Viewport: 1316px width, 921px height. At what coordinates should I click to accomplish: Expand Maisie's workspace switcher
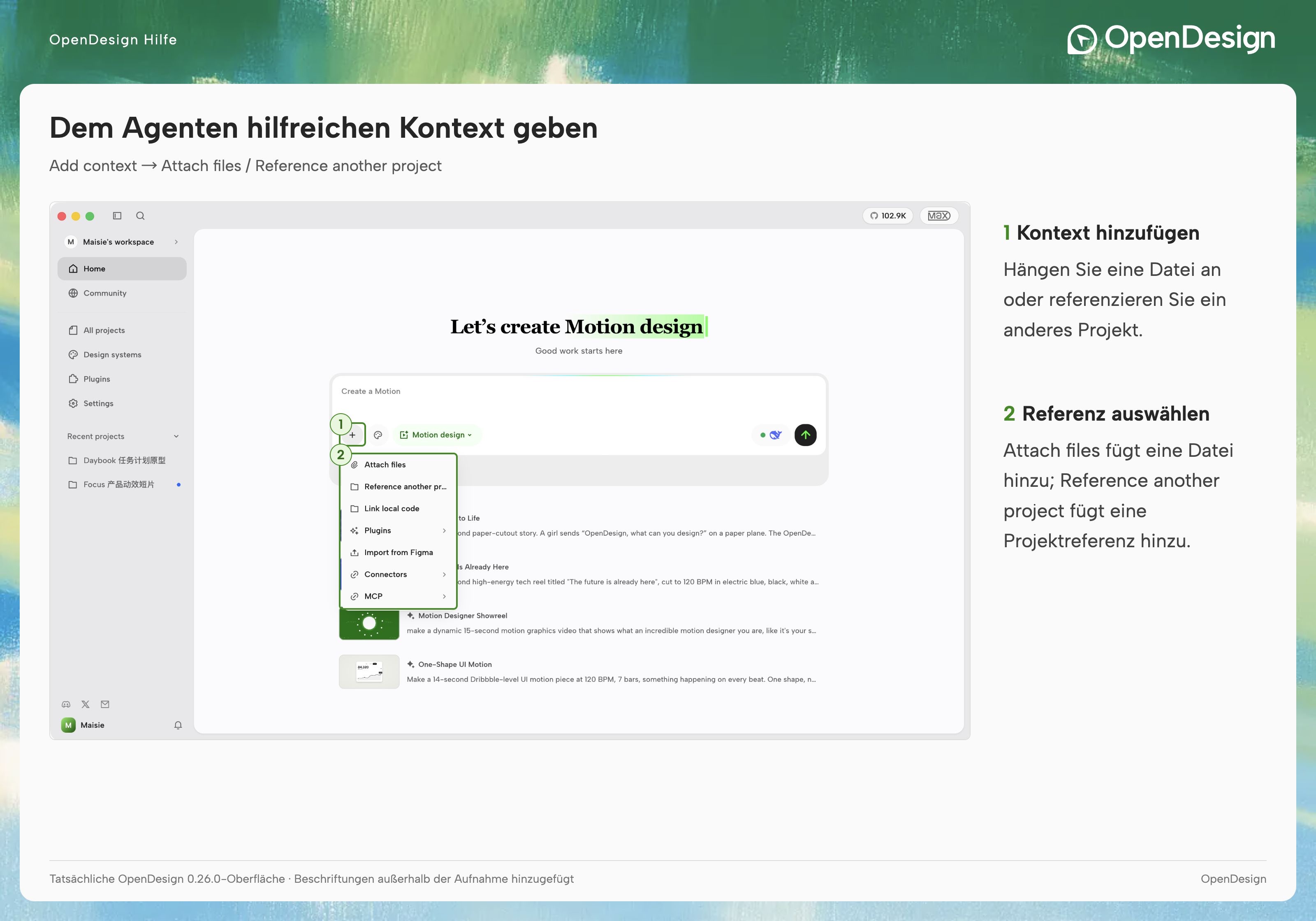point(122,242)
